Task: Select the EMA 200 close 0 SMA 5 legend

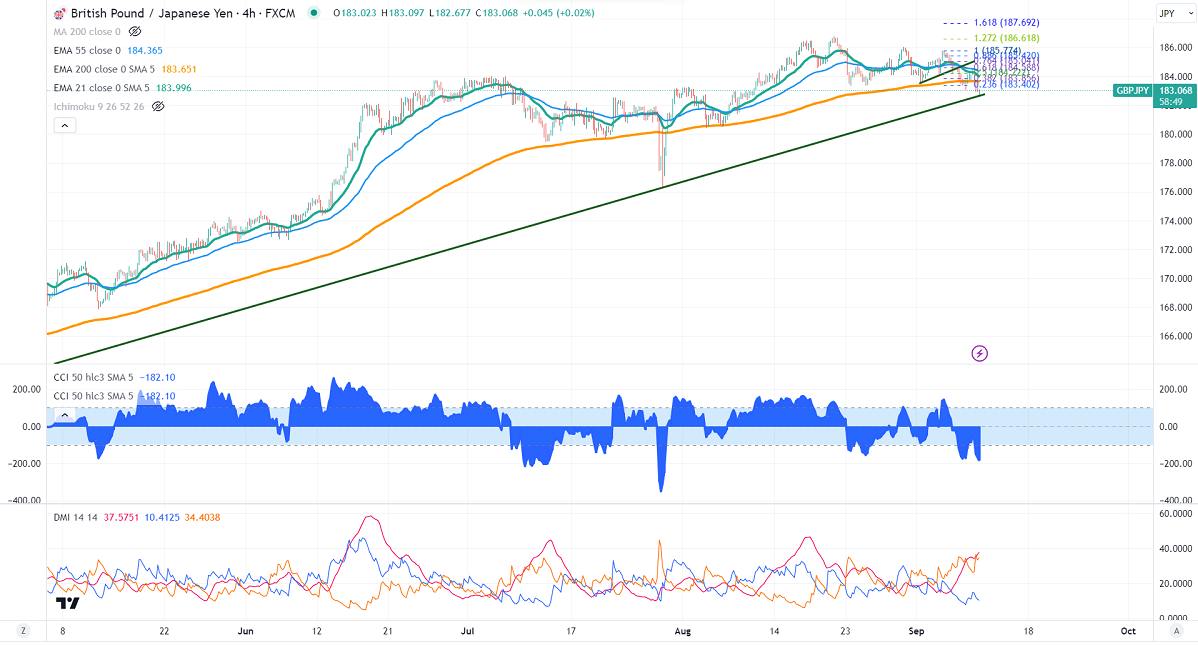Action: pos(104,69)
